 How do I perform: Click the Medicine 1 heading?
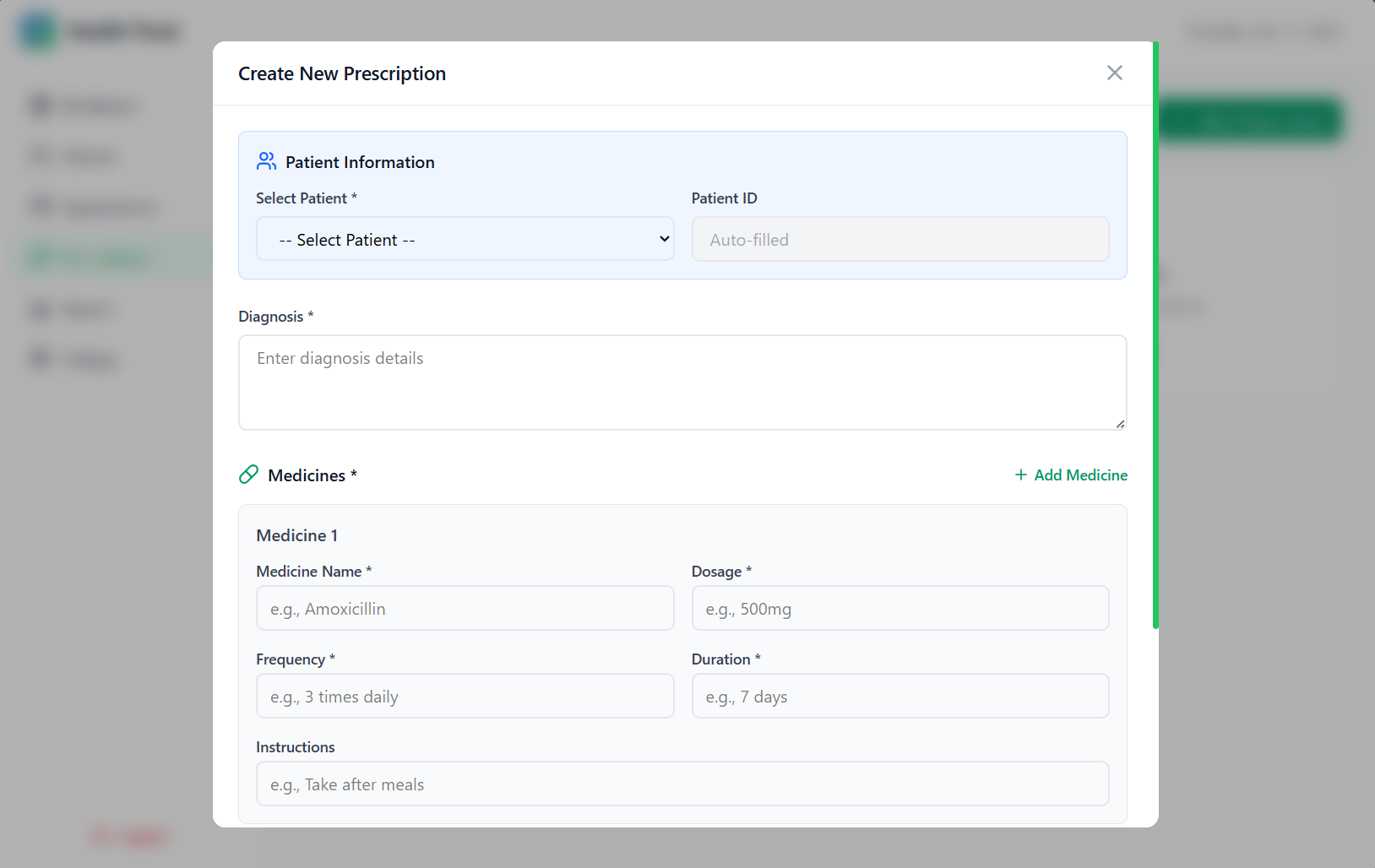[296, 535]
